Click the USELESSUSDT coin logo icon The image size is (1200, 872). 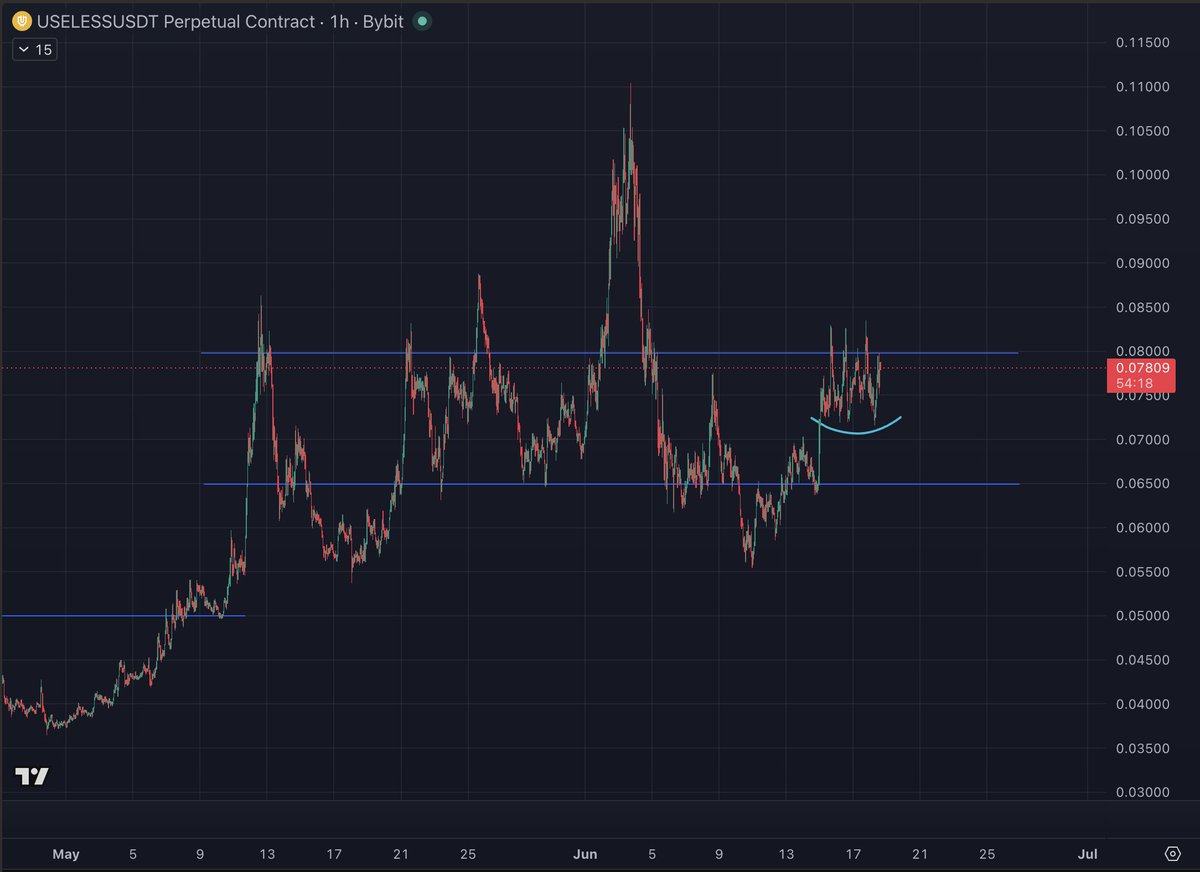[x=23, y=21]
